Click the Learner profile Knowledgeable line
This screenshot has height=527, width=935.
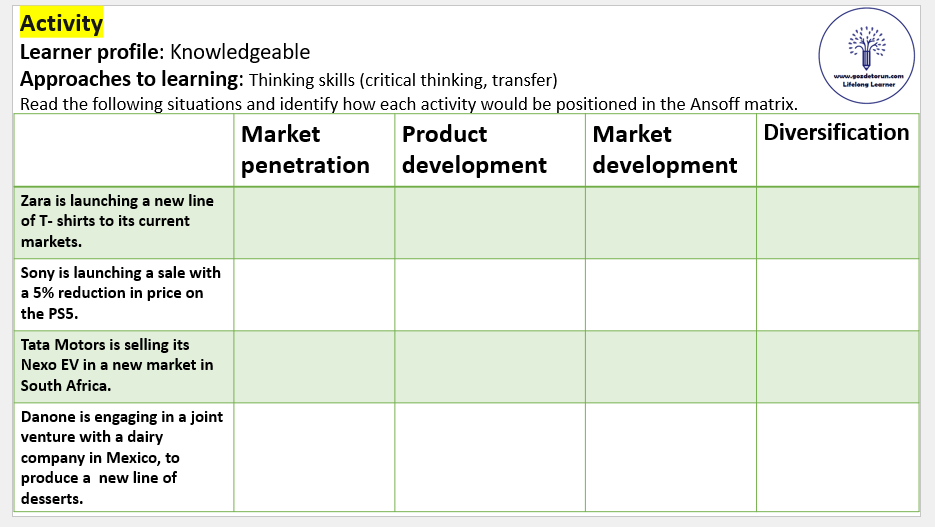pyautogui.click(x=165, y=52)
